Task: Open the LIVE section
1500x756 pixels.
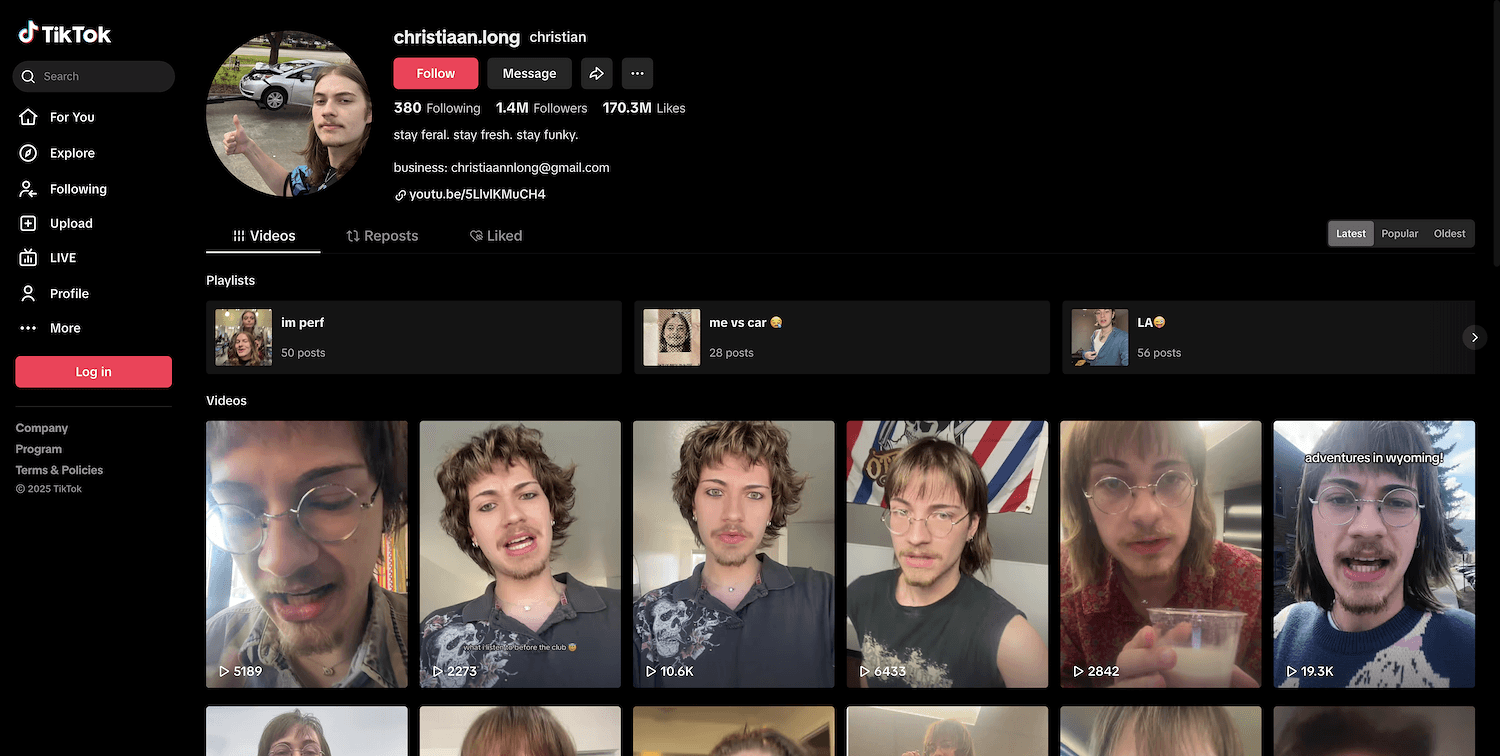Action: tap(63, 258)
